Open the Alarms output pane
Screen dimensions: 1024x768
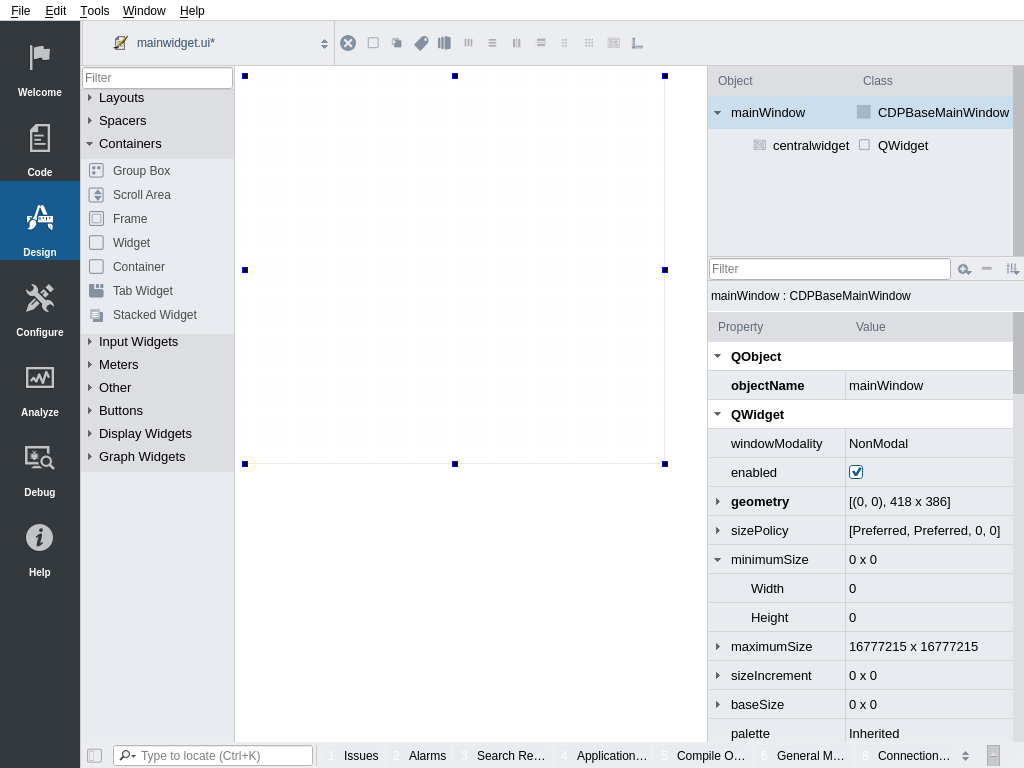tap(427, 756)
